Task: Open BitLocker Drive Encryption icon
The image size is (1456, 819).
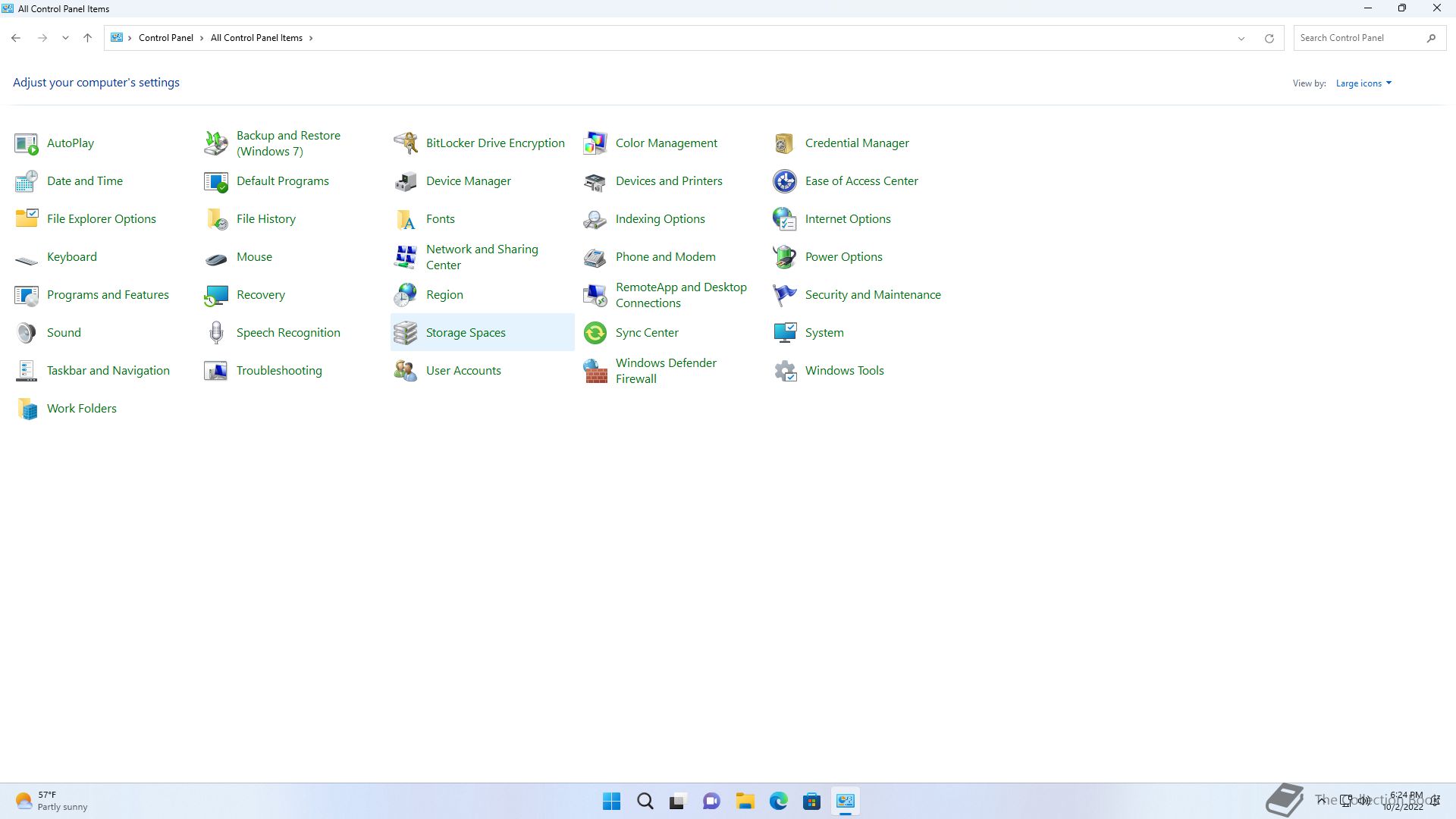Action: point(406,143)
